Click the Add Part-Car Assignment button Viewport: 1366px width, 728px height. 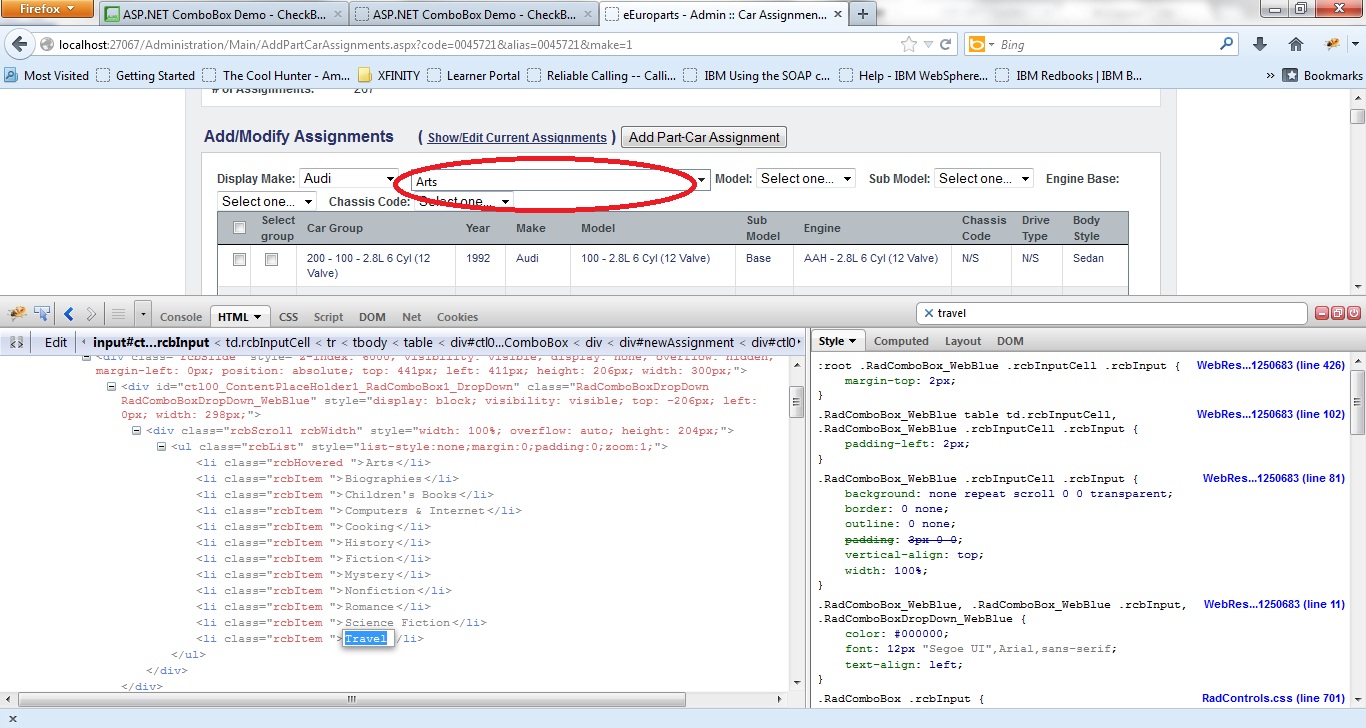(x=704, y=137)
